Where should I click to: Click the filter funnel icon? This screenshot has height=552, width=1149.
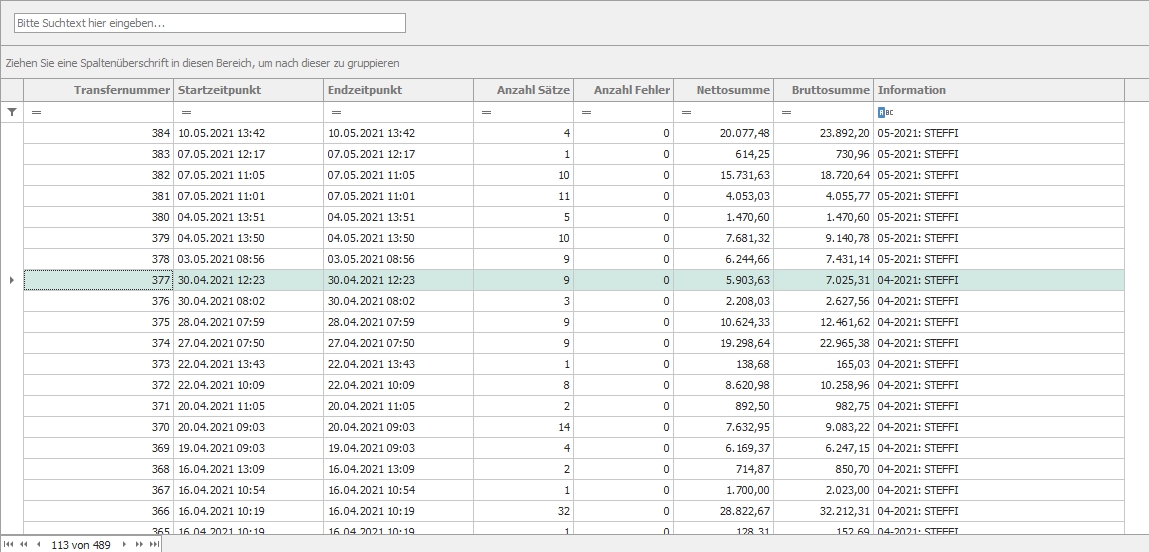pyautogui.click(x=11, y=112)
